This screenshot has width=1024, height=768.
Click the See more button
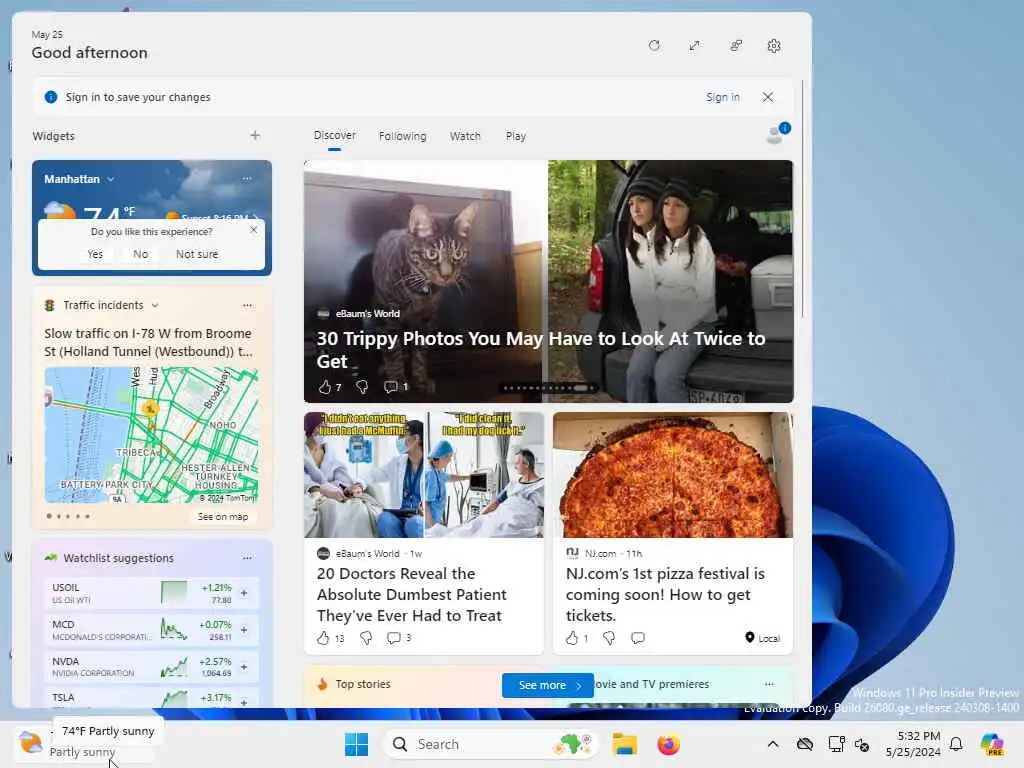547,685
